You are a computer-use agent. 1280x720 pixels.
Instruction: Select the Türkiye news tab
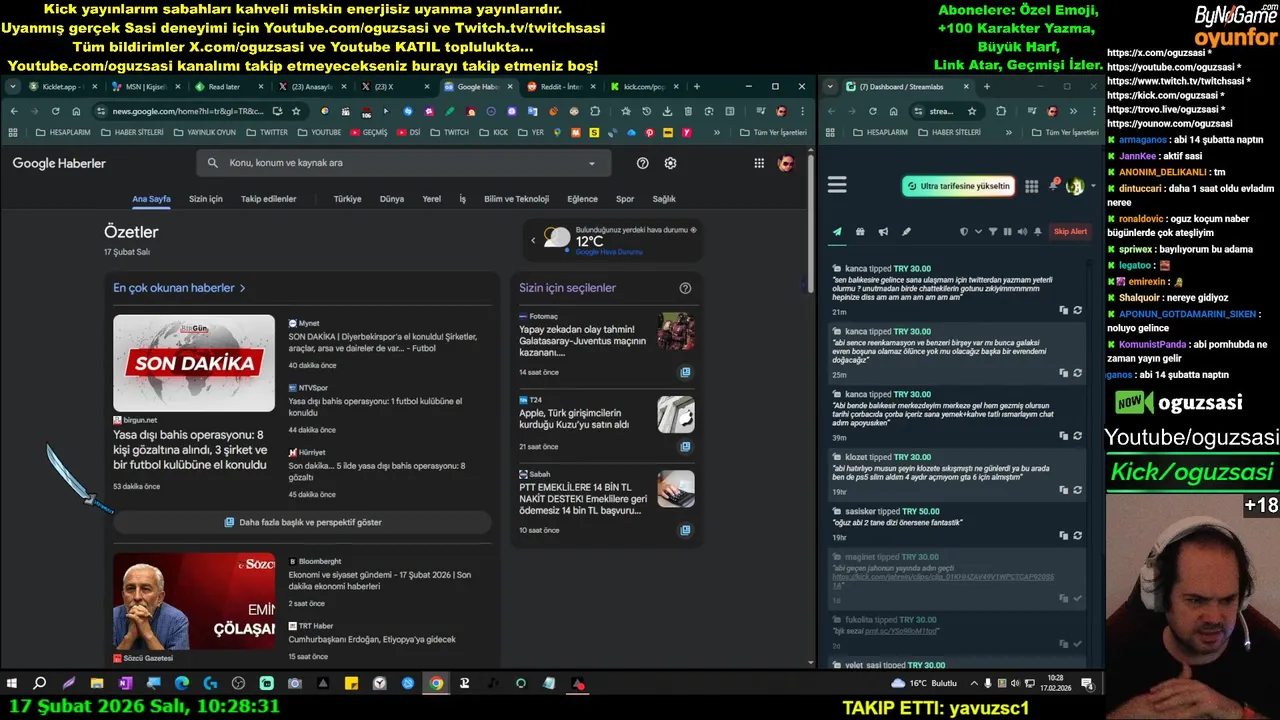pyautogui.click(x=347, y=199)
